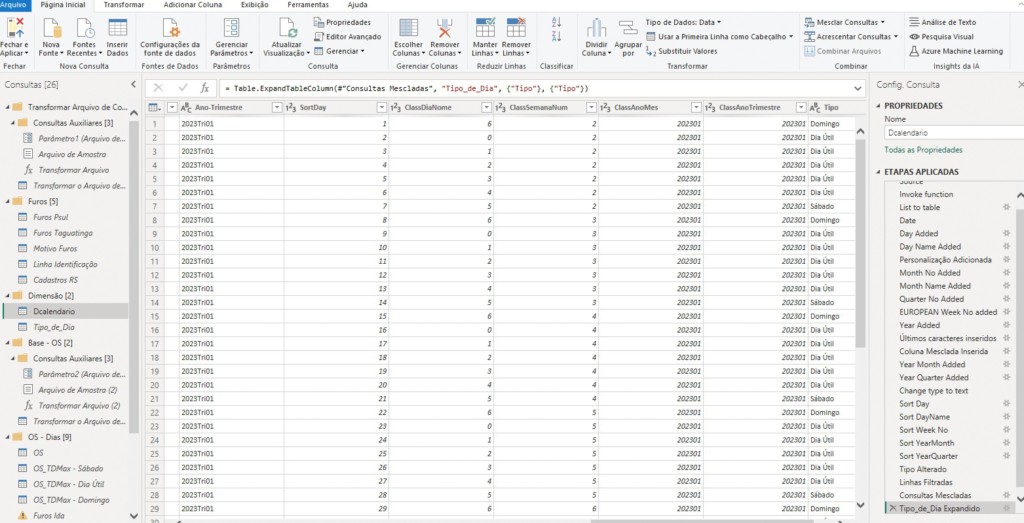The height and width of the screenshot is (523, 1024).
Task: Open gear settings for Consultas Mescladas step
Action: 1006,496
